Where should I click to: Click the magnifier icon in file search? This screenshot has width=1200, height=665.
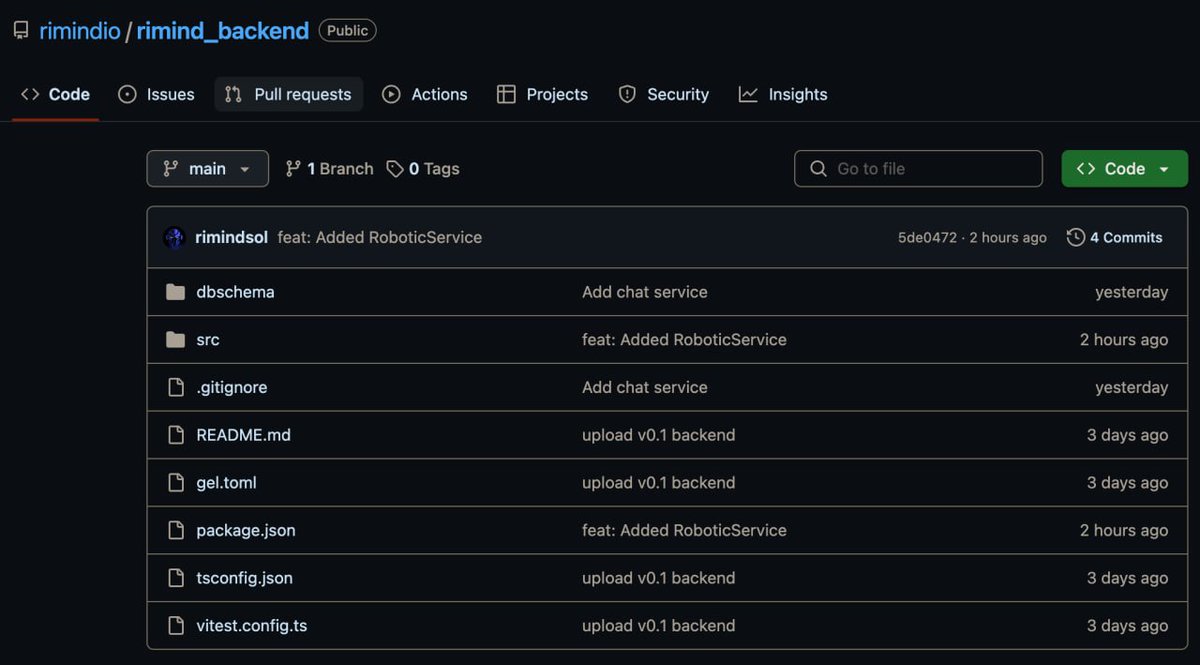[x=818, y=169]
